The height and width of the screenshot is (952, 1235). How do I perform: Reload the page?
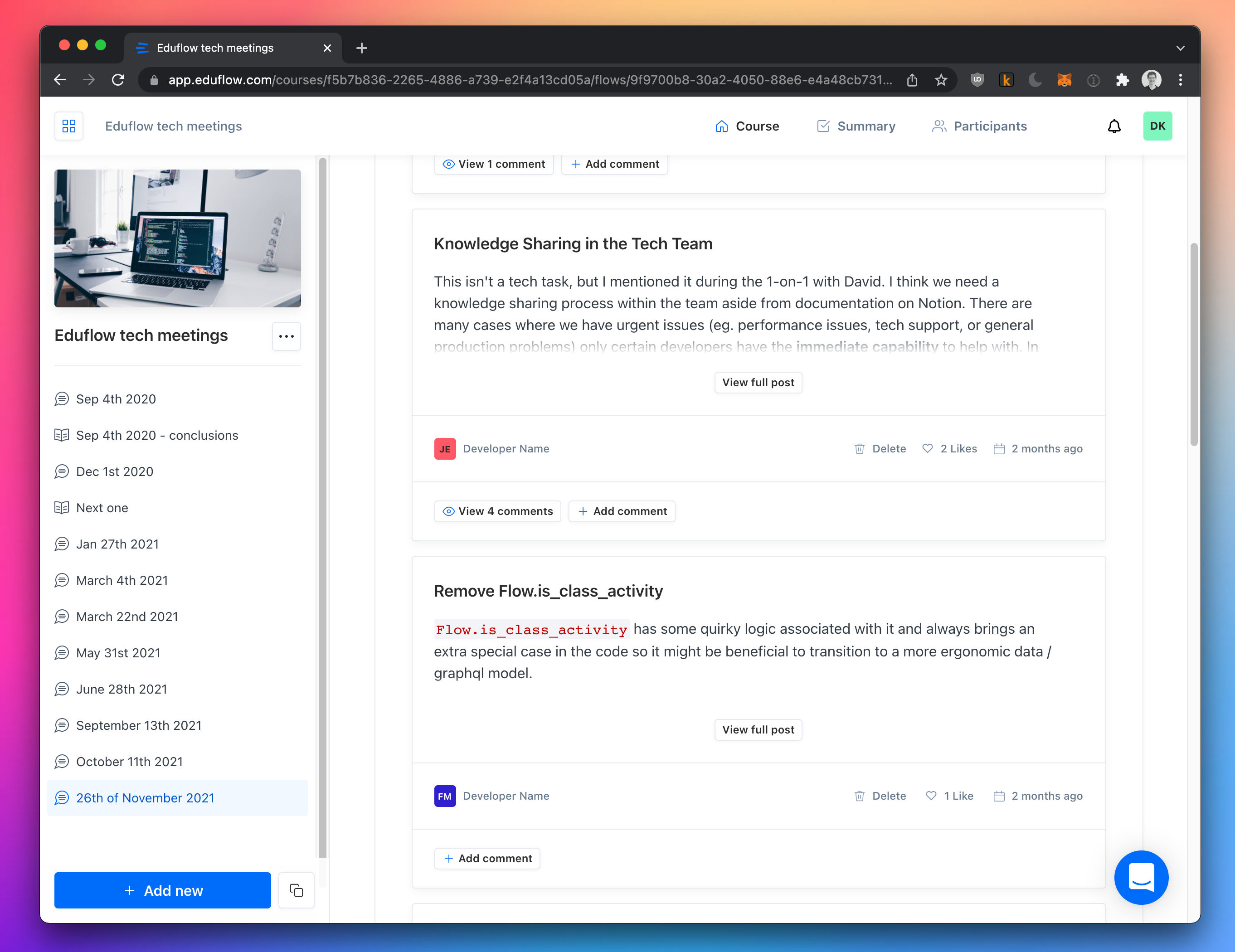point(117,80)
